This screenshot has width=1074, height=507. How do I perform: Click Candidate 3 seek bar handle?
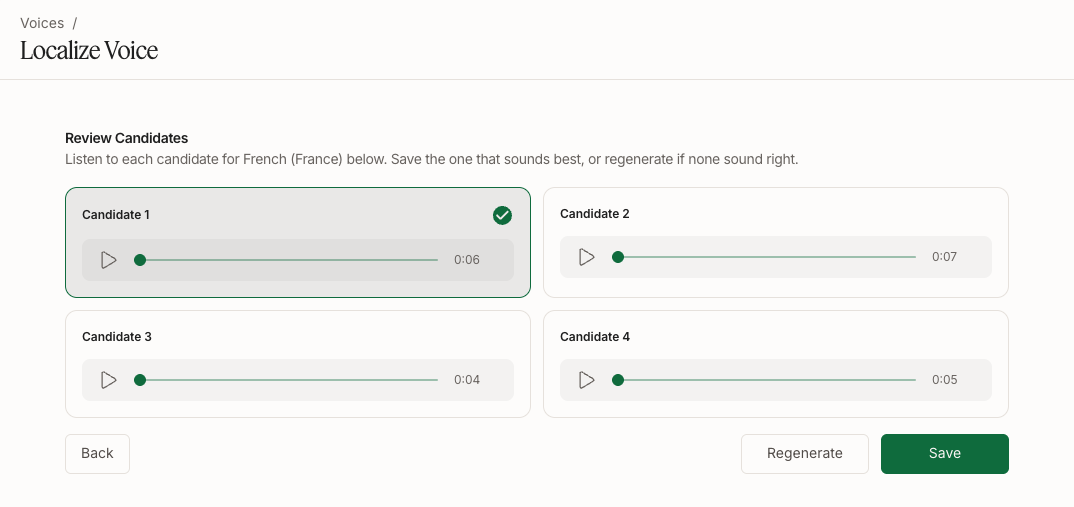point(140,380)
